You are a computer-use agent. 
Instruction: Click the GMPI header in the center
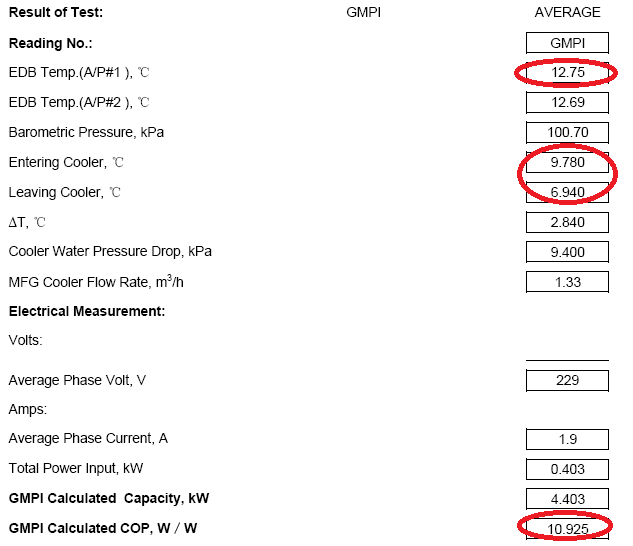pos(363,13)
